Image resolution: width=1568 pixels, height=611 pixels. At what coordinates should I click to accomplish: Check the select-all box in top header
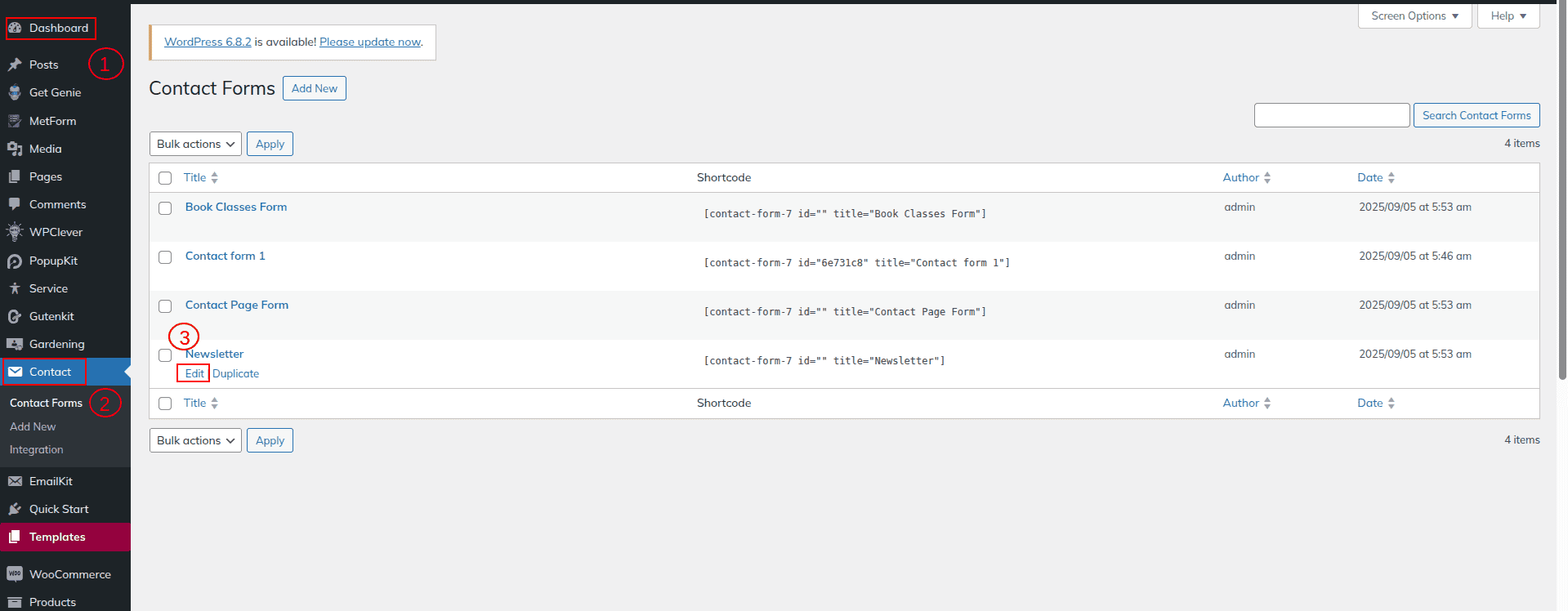pos(165,178)
